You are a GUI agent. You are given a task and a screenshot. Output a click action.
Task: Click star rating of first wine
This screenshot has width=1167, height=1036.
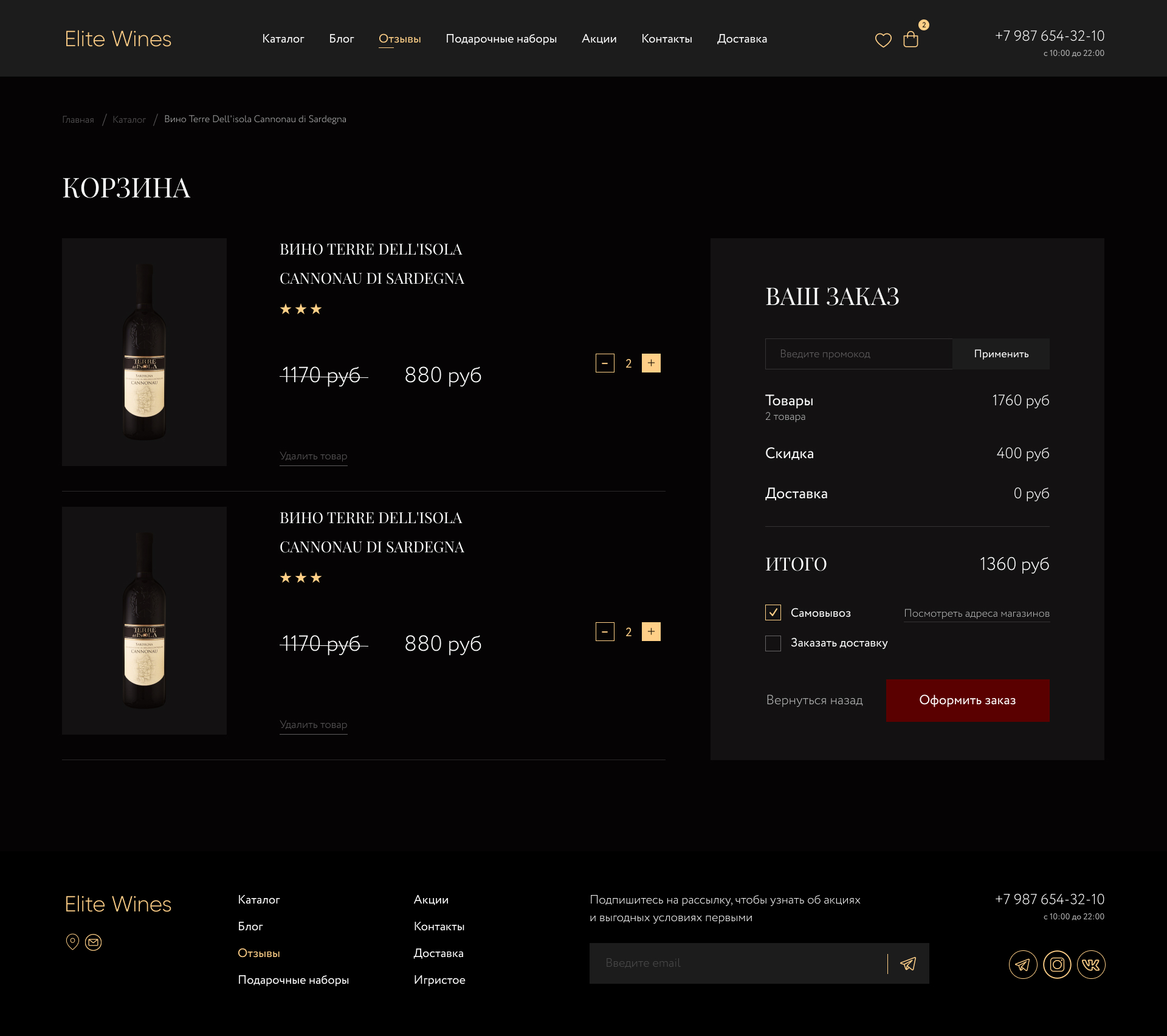pyautogui.click(x=301, y=309)
